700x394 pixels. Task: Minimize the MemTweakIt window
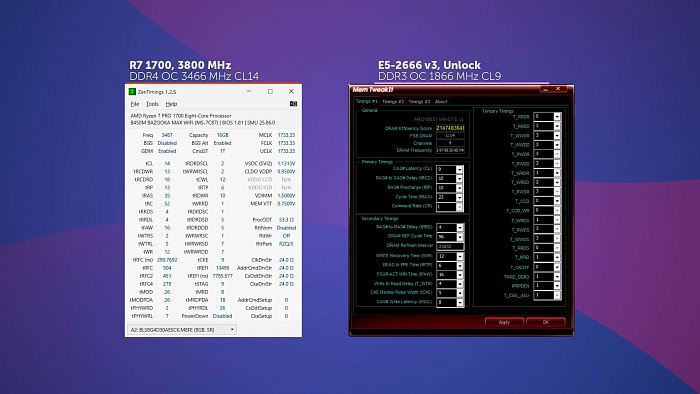(546, 89)
